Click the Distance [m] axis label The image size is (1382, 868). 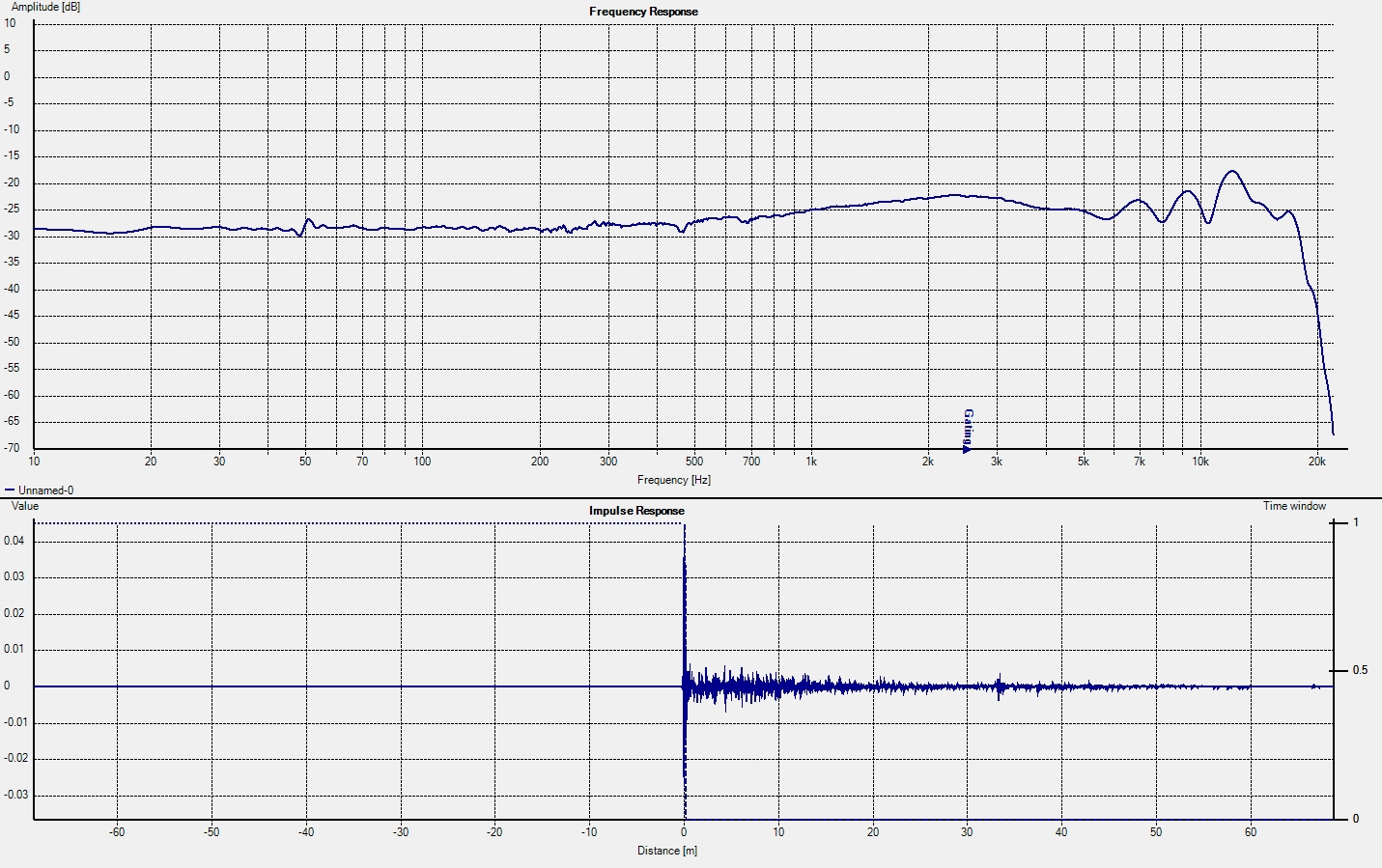click(666, 851)
